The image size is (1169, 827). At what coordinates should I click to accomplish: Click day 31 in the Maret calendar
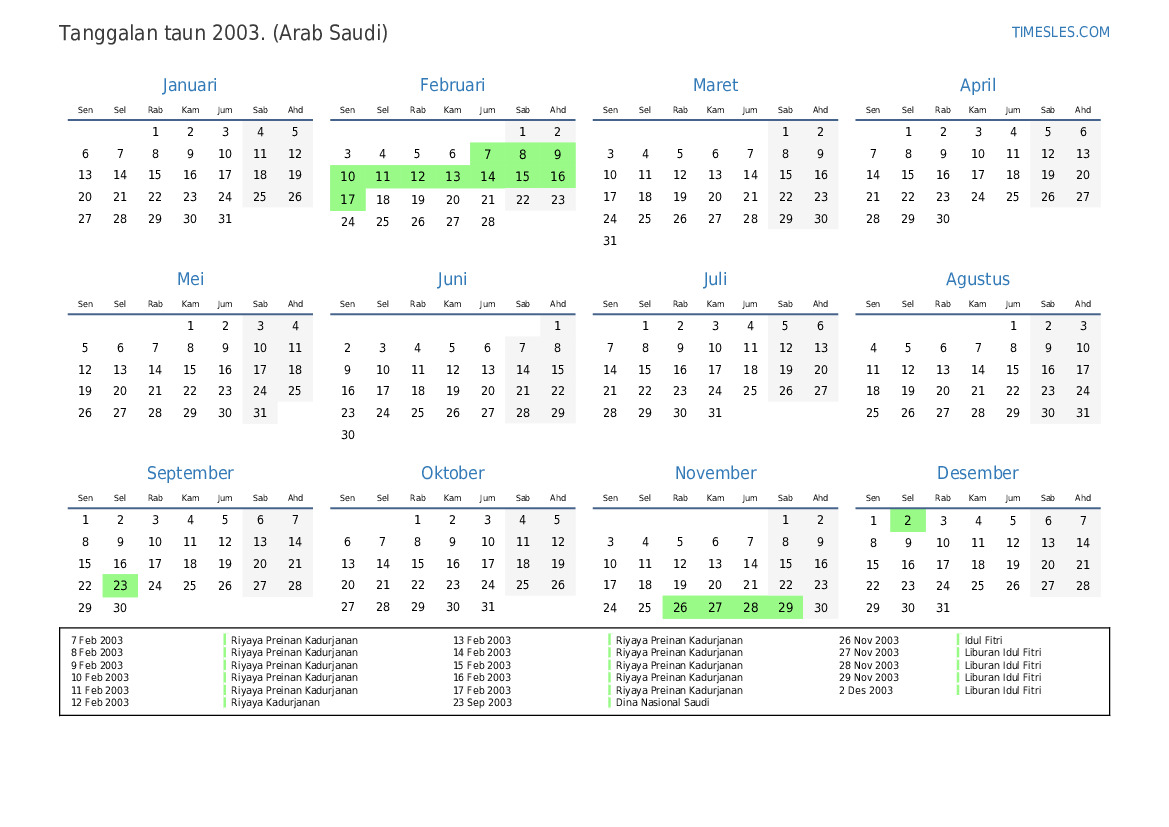[x=610, y=241]
